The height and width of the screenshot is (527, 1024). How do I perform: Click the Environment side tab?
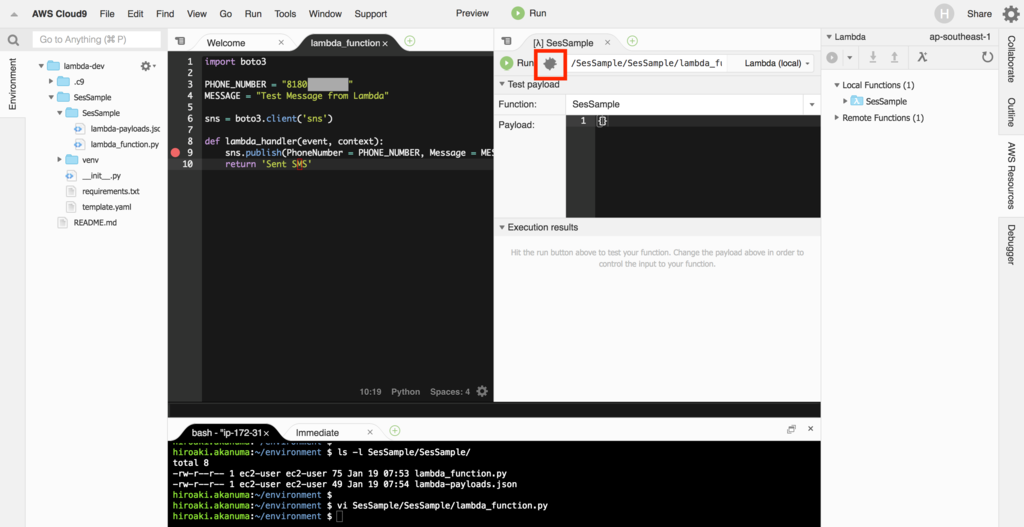tap(12, 84)
